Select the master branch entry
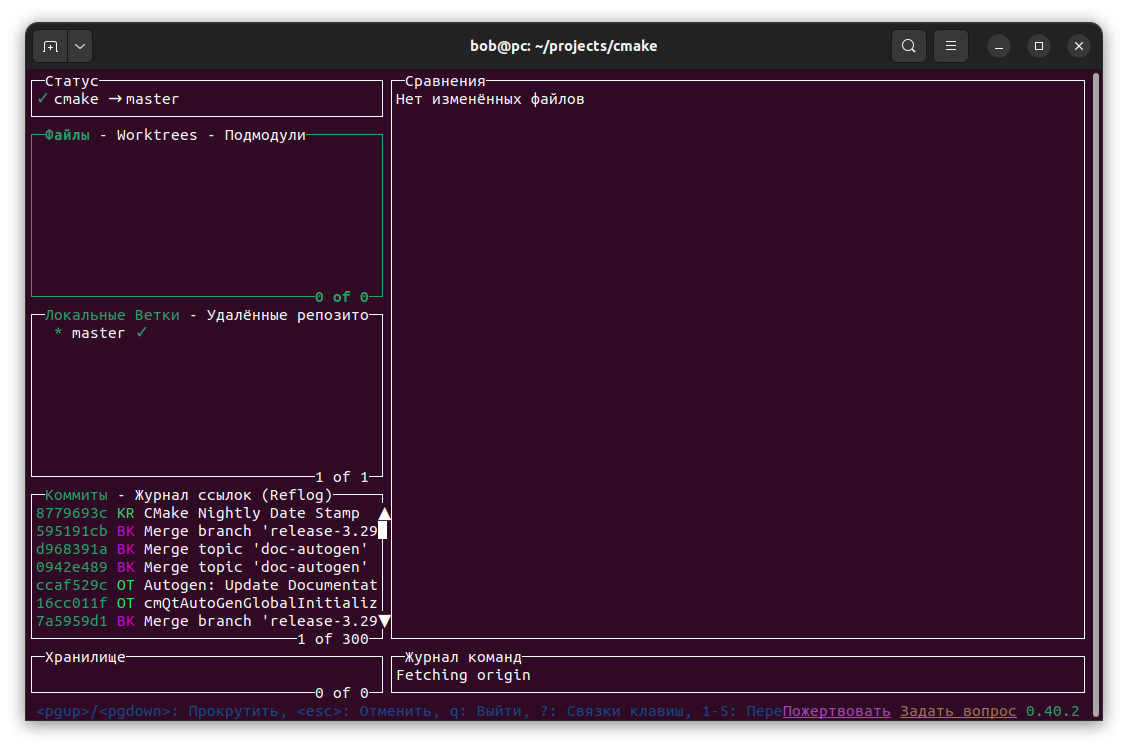The image size is (1128, 749). [98, 333]
